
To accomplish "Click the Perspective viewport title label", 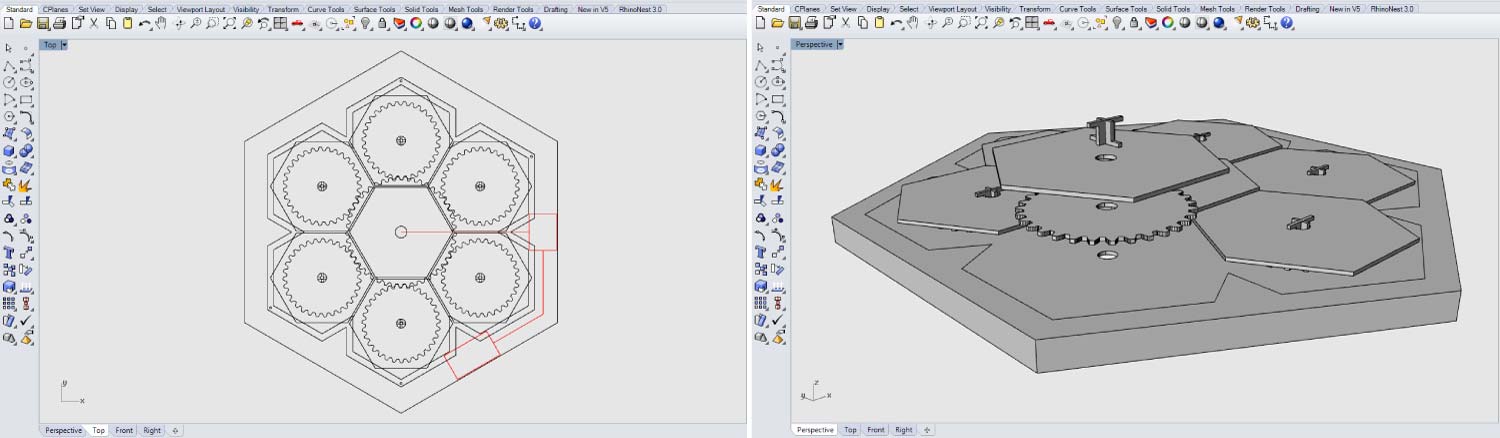I will pyautogui.click(x=814, y=45).
